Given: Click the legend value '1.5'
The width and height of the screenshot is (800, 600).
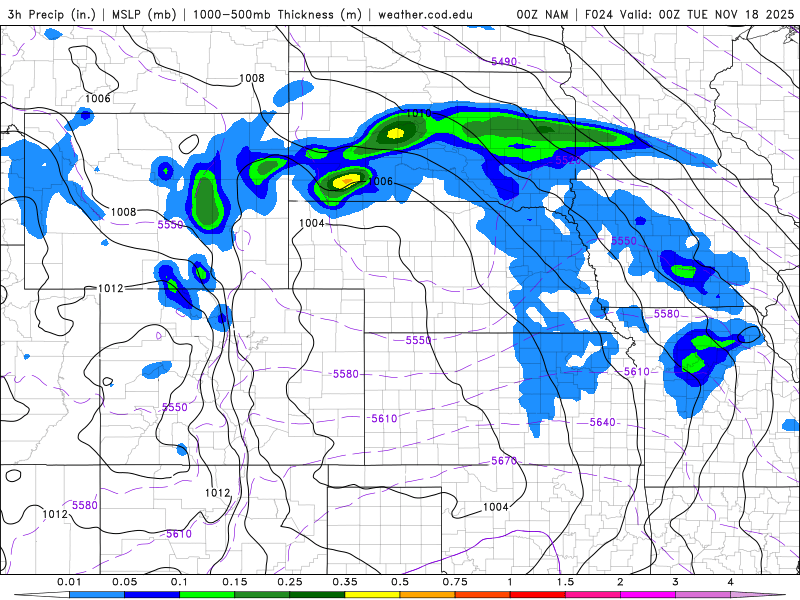Looking at the screenshot, I should click(x=565, y=582).
